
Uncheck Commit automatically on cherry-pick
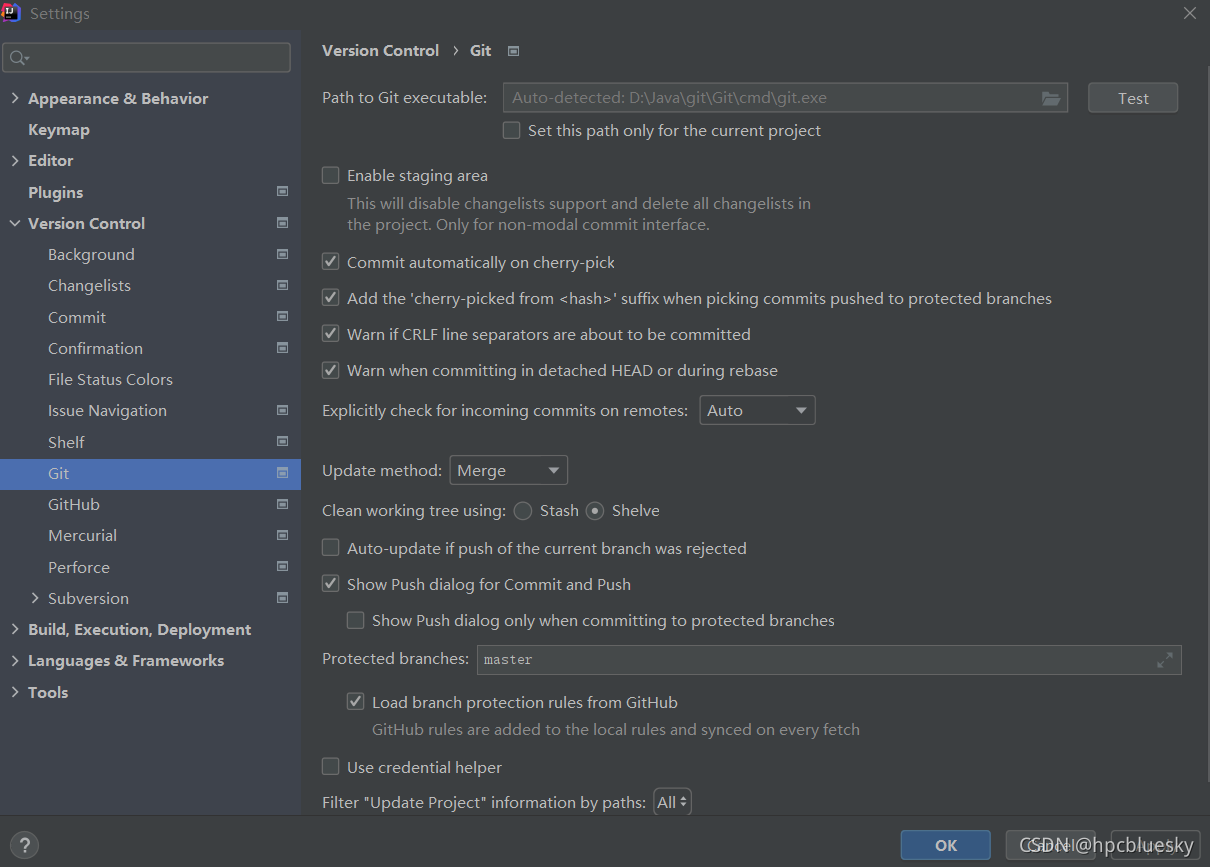330,262
